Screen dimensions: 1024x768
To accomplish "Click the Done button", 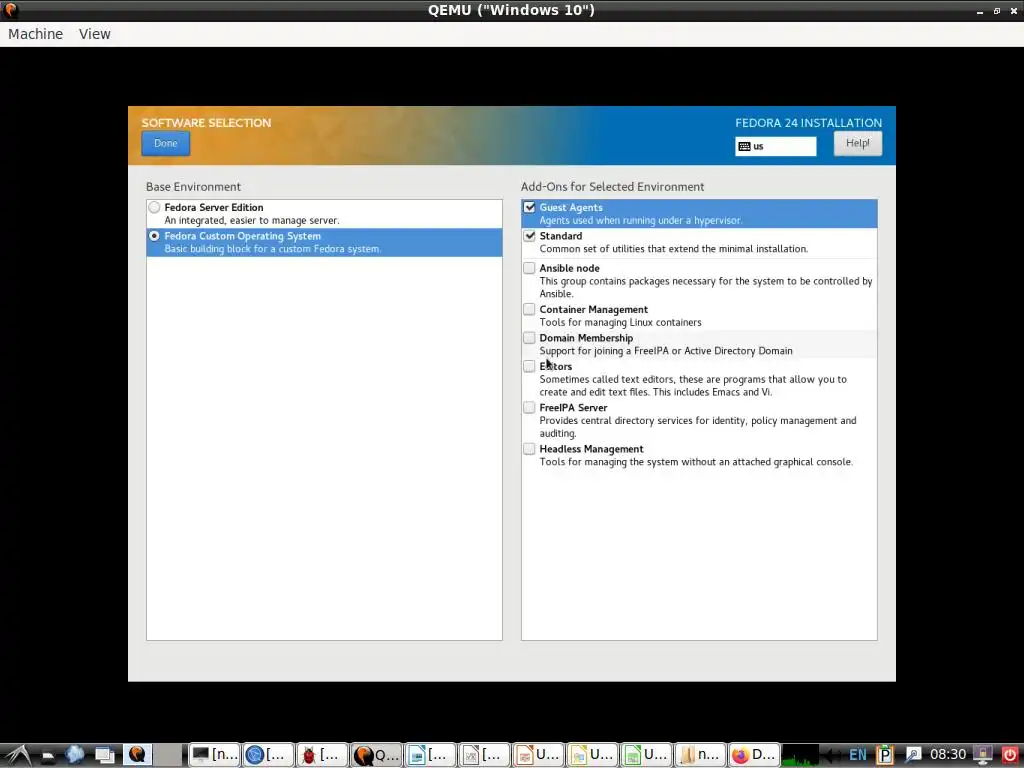I will 165,144.
